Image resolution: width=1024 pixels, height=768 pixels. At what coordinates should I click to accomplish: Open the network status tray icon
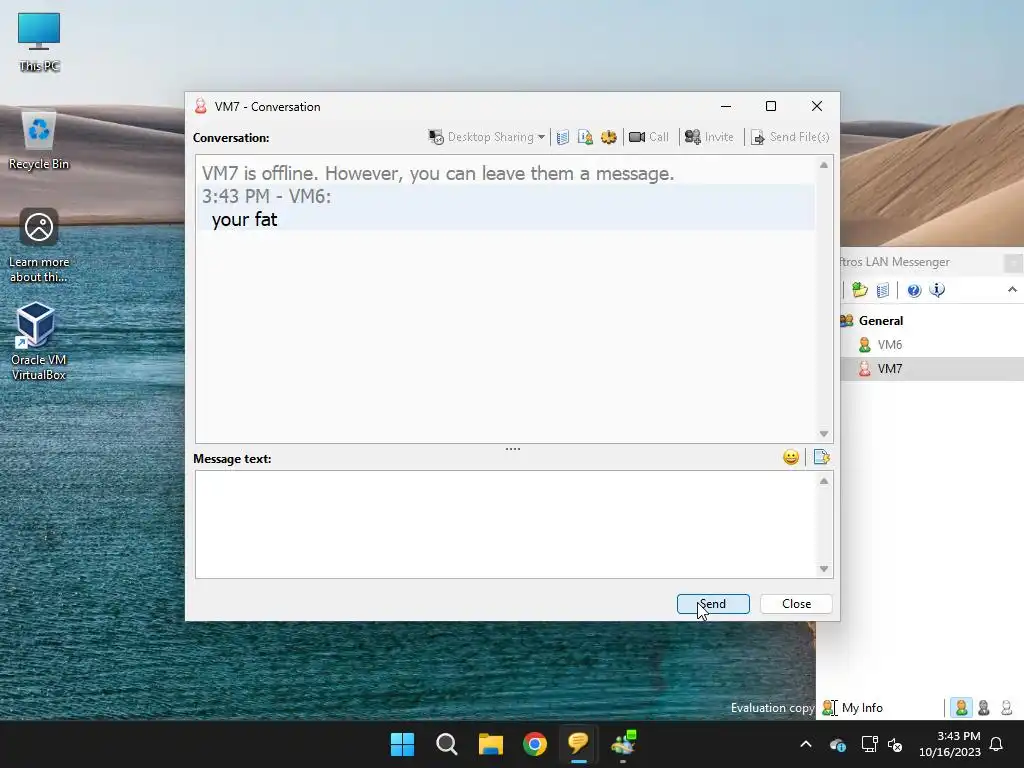(x=869, y=744)
